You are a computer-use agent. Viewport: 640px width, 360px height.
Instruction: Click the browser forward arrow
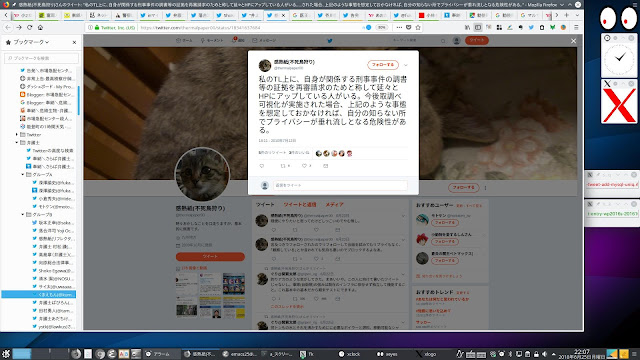(x=19, y=27)
